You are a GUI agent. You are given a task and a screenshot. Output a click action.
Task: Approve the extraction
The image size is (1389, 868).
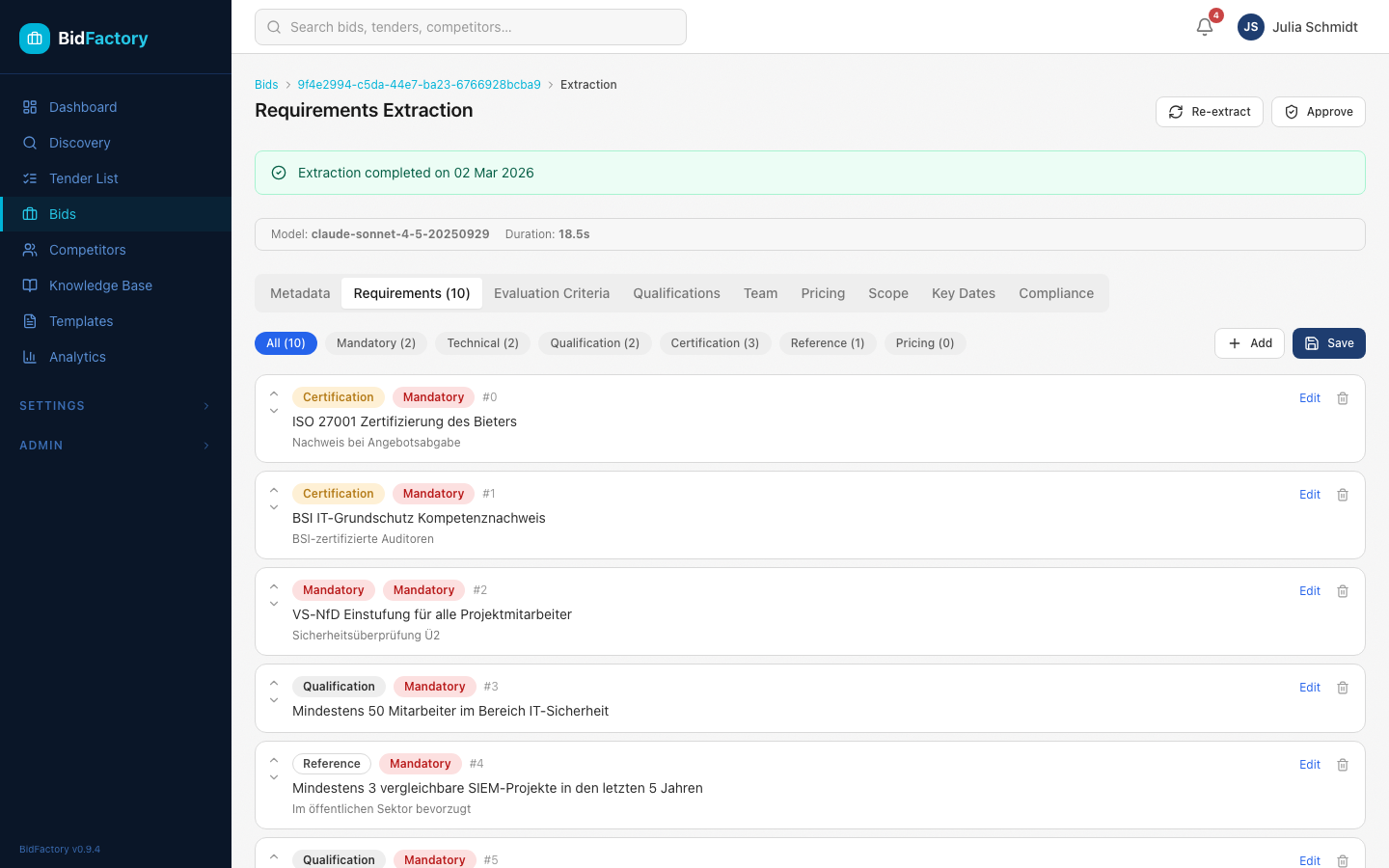1319,112
